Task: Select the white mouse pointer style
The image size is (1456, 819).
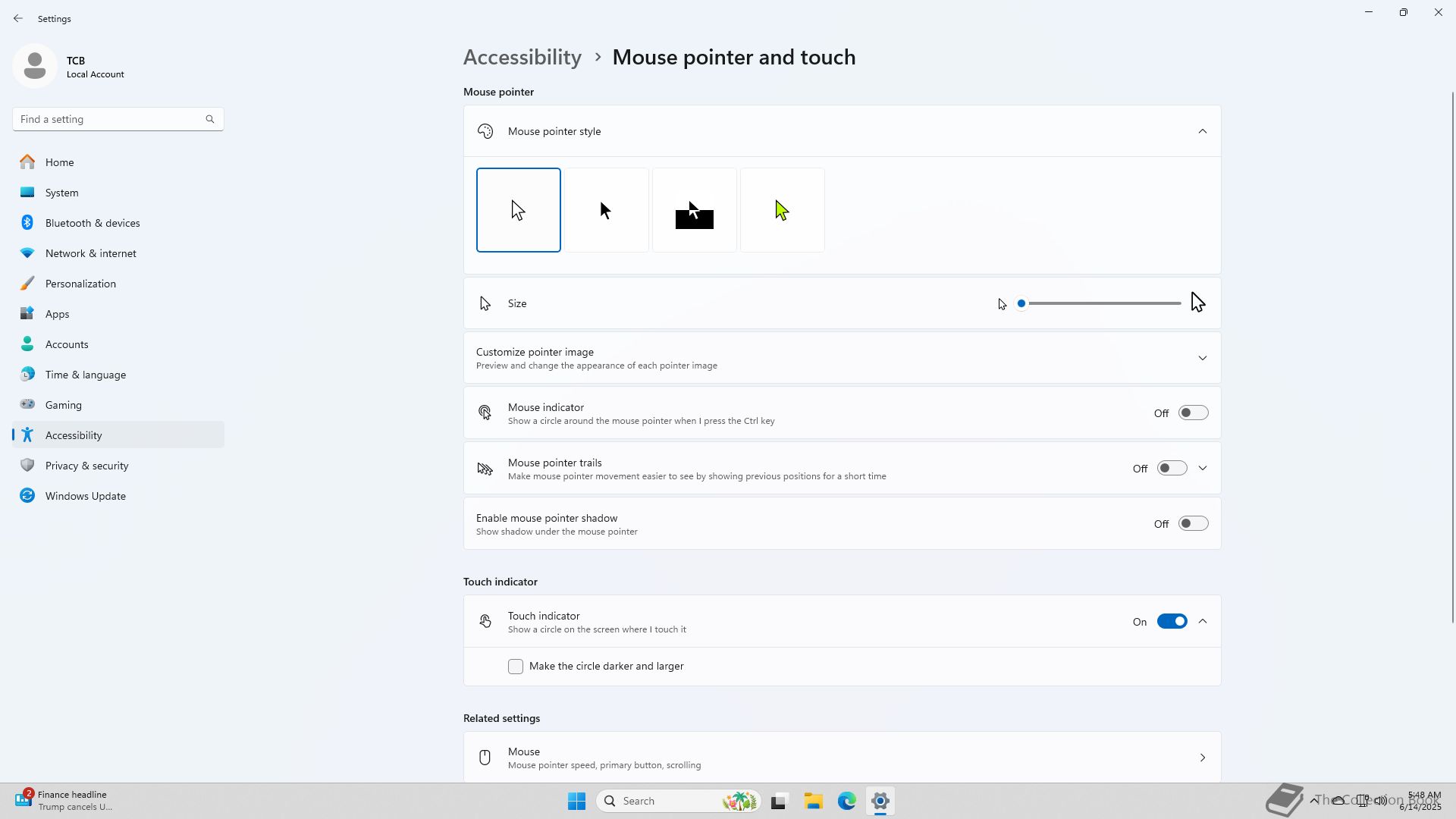Action: 518,210
